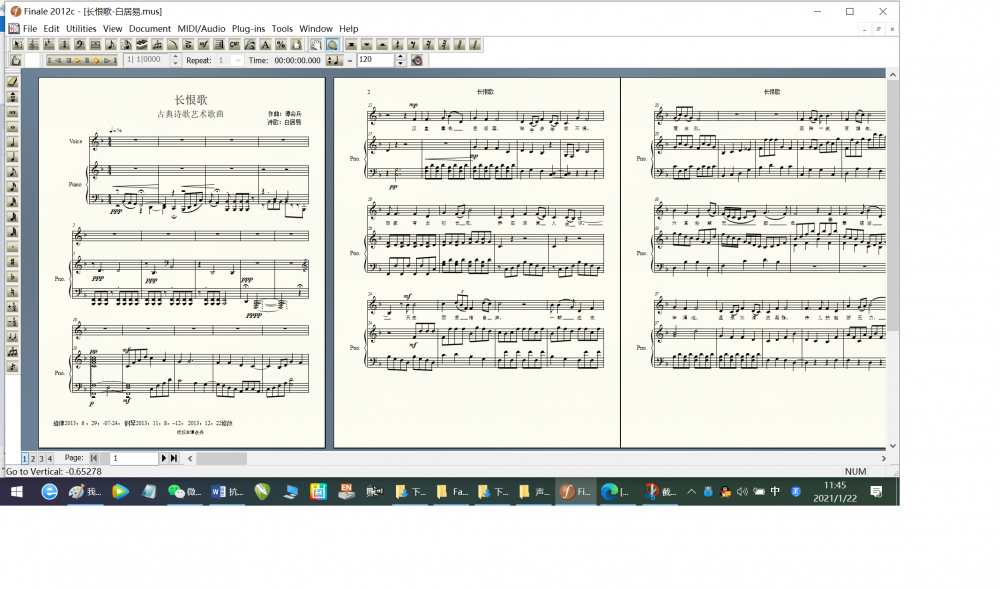
Task: Switch to layer 2 button
Action: point(33,459)
